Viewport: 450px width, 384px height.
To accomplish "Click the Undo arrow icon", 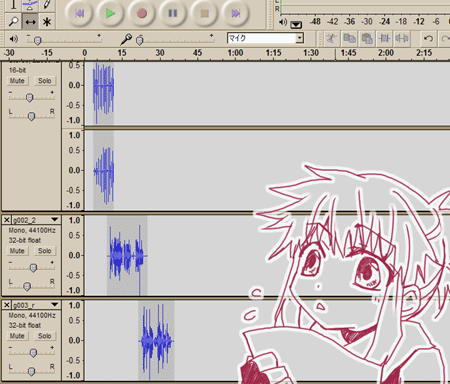I will click(428, 39).
